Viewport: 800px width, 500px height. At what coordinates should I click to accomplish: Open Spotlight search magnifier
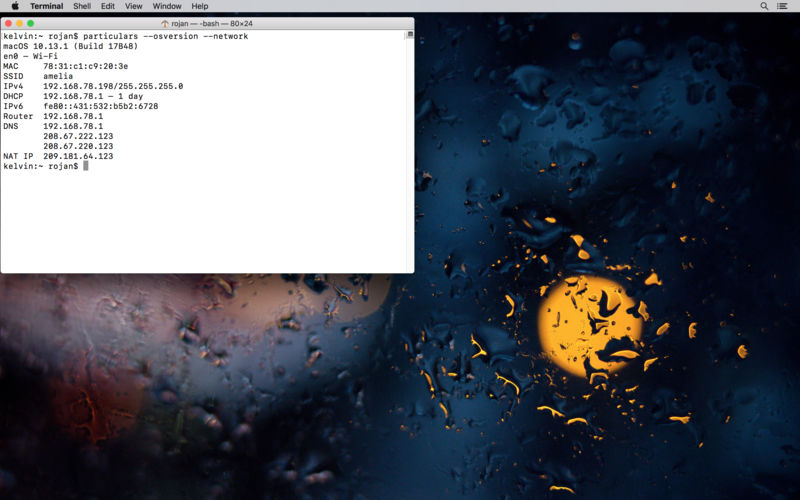[764, 6]
